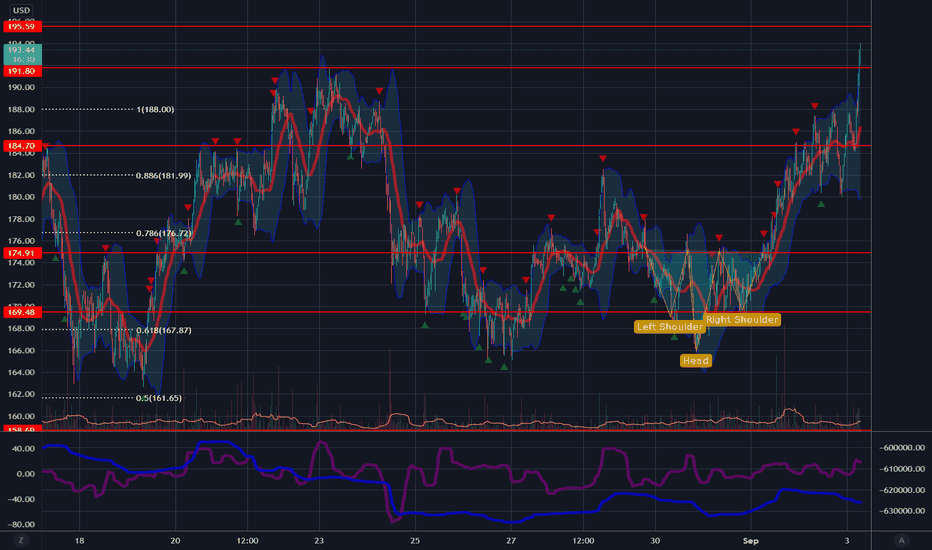Click the 178.00 price axis value

pyautogui.click(x=21, y=219)
